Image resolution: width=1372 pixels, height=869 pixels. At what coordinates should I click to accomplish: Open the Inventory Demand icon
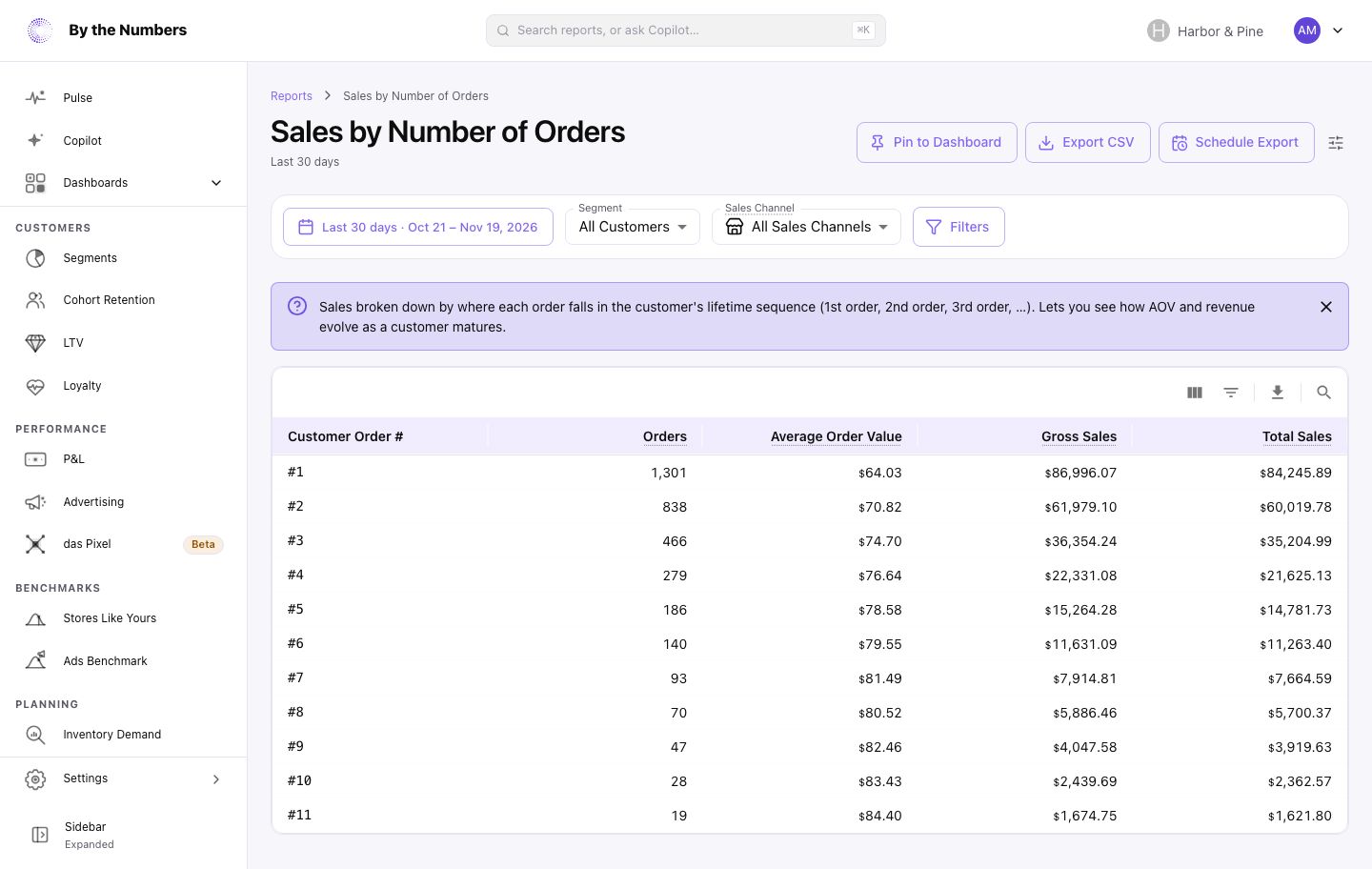(x=35, y=735)
